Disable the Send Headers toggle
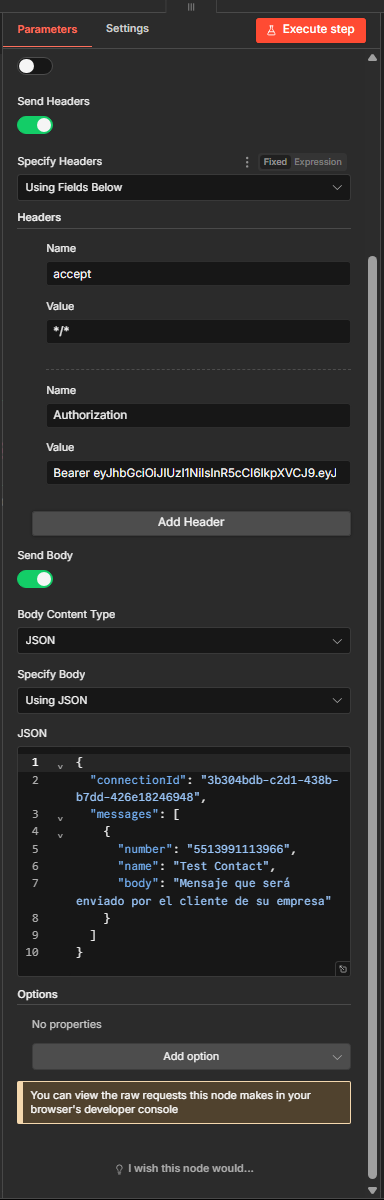 coord(35,125)
